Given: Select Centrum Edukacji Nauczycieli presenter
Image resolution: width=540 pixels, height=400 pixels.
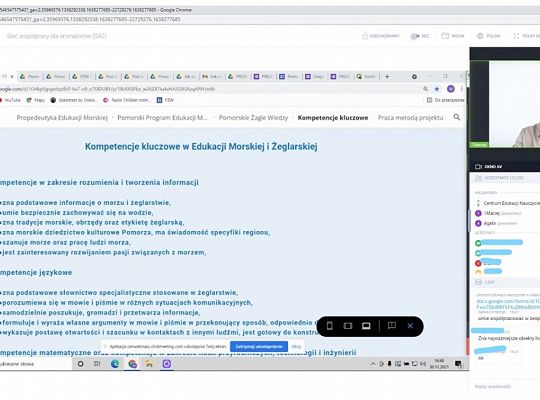Looking at the screenshot, I should tap(508, 203).
